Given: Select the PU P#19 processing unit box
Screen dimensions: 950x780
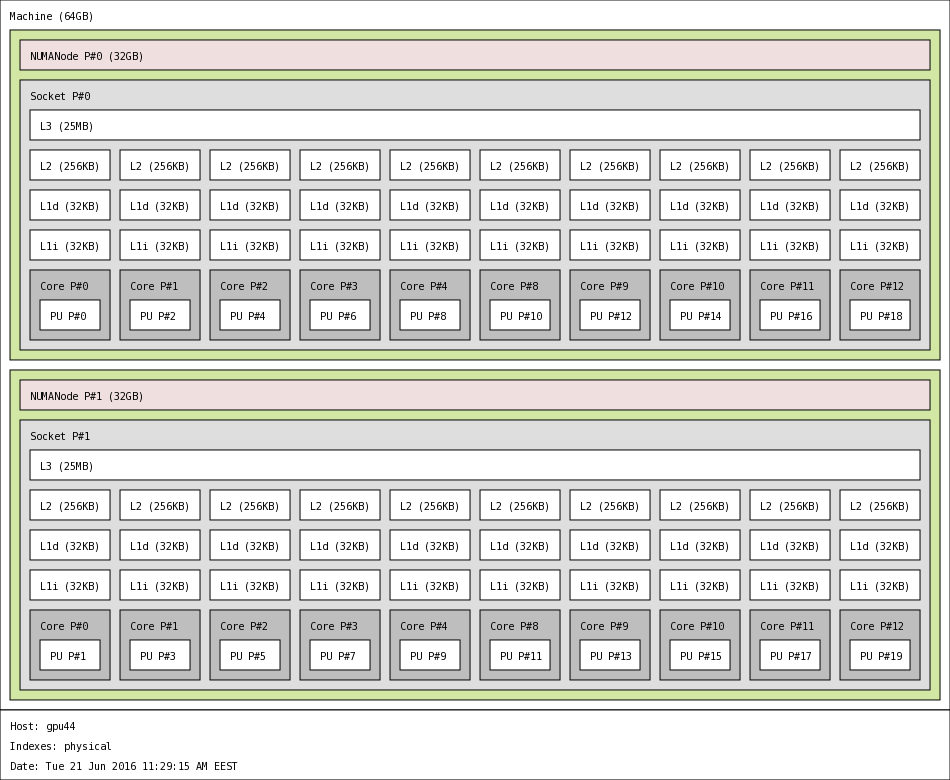Looking at the screenshot, I should [880, 656].
